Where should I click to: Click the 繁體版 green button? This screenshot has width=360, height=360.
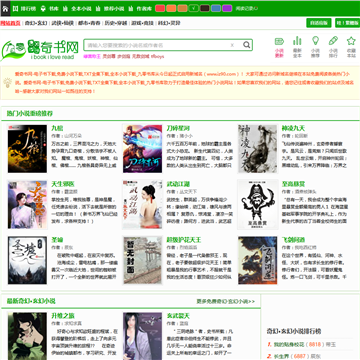click(x=347, y=23)
